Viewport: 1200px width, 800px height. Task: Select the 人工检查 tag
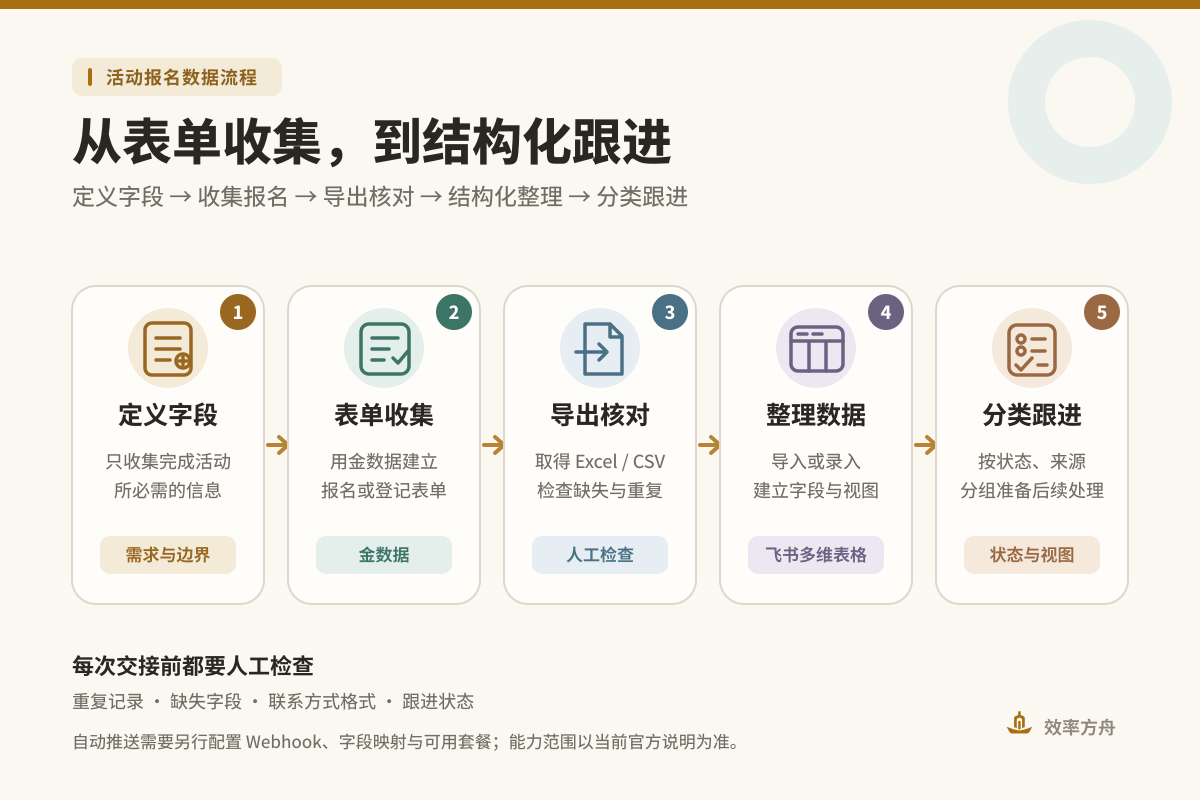(600, 555)
